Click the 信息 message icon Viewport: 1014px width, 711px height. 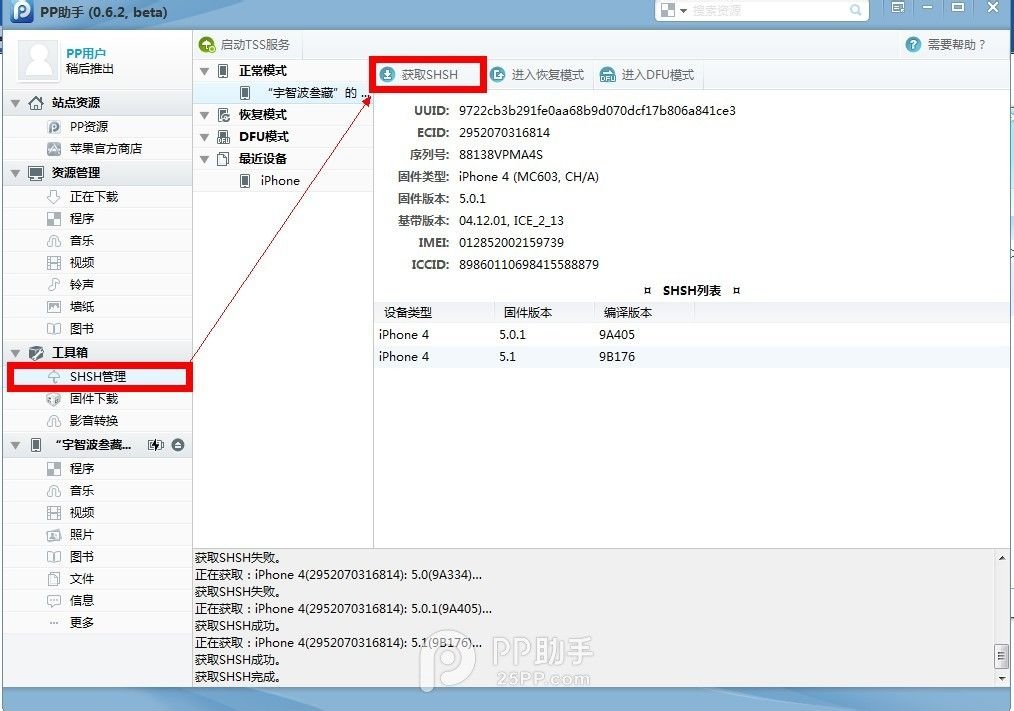pos(54,601)
